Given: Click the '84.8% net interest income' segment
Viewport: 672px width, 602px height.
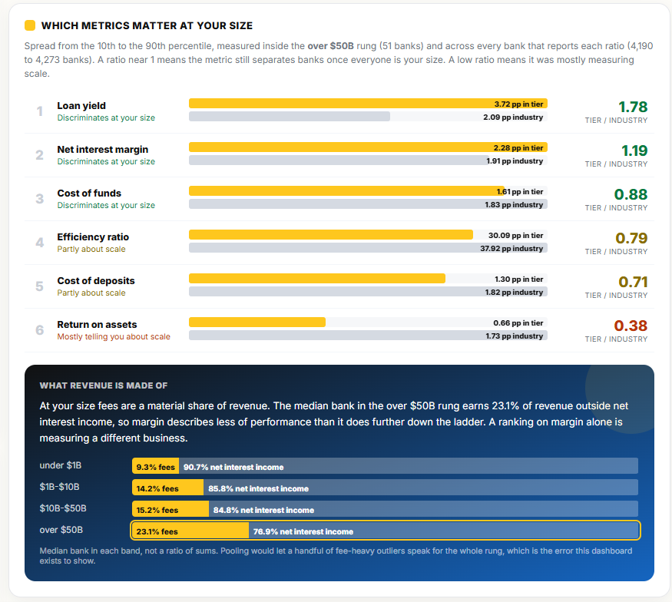Looking at the screenshot, I should click(423, 509).
